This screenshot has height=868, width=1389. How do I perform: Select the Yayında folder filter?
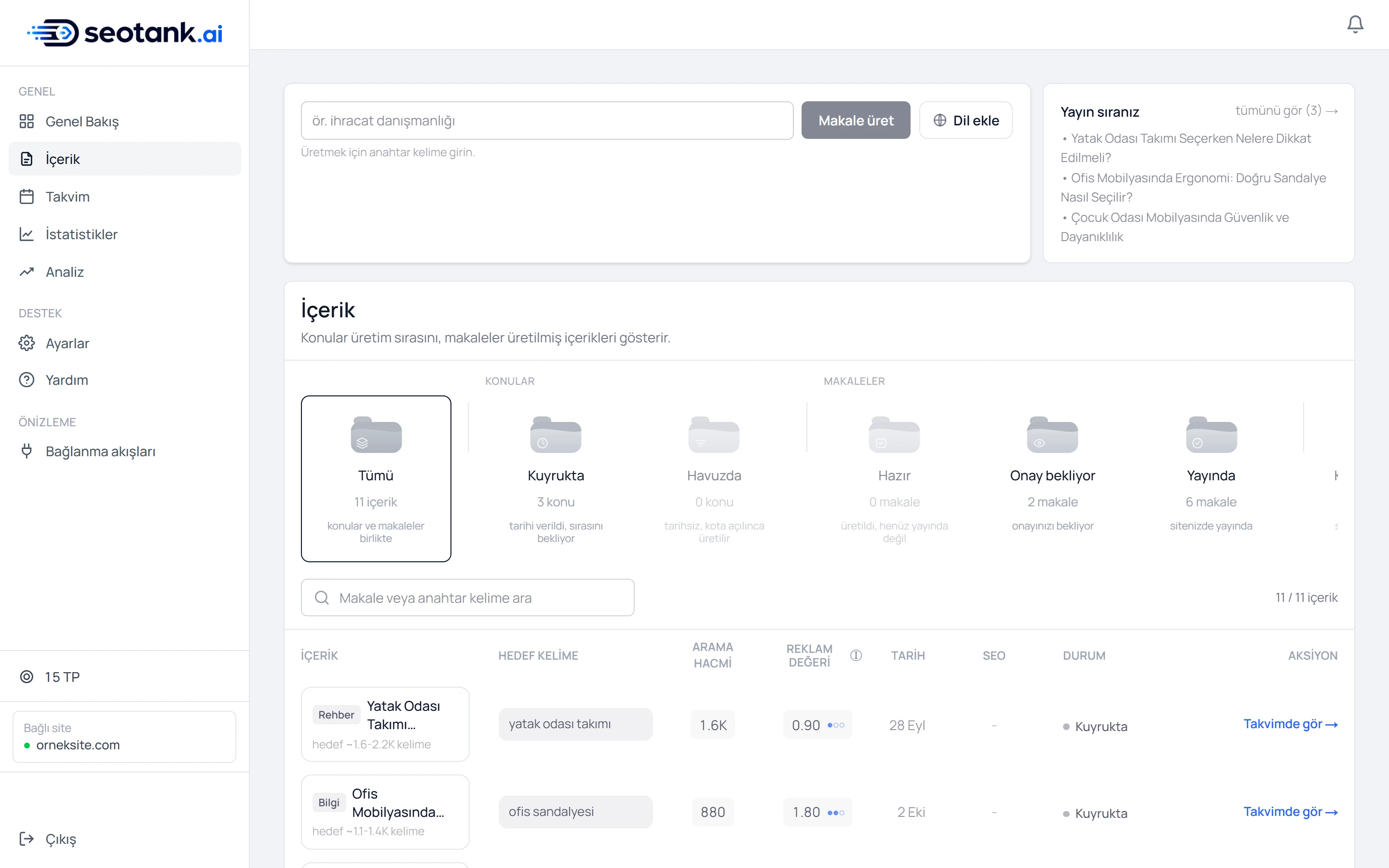1211,479
